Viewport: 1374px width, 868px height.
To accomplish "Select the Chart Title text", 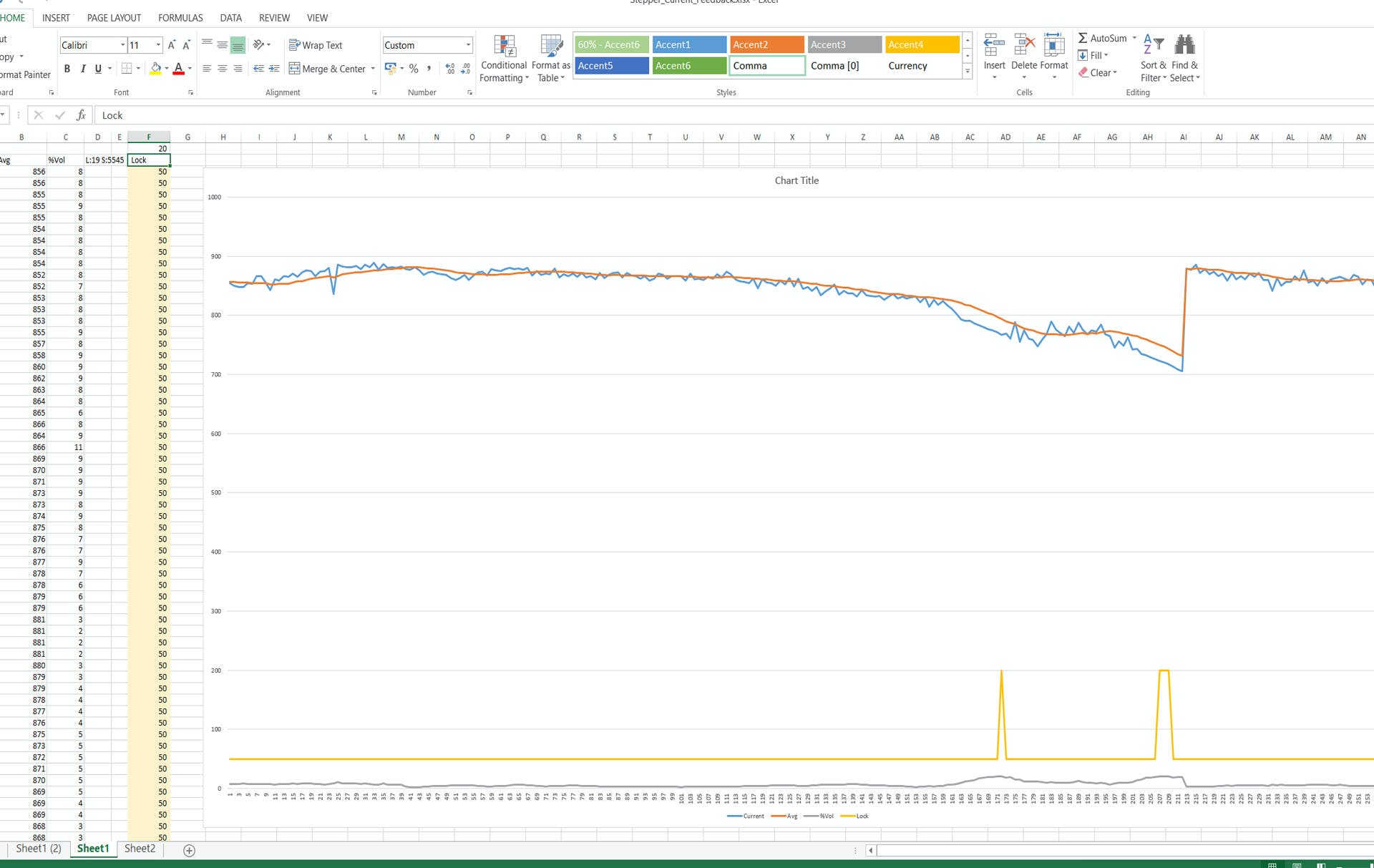I will point(796,180).
